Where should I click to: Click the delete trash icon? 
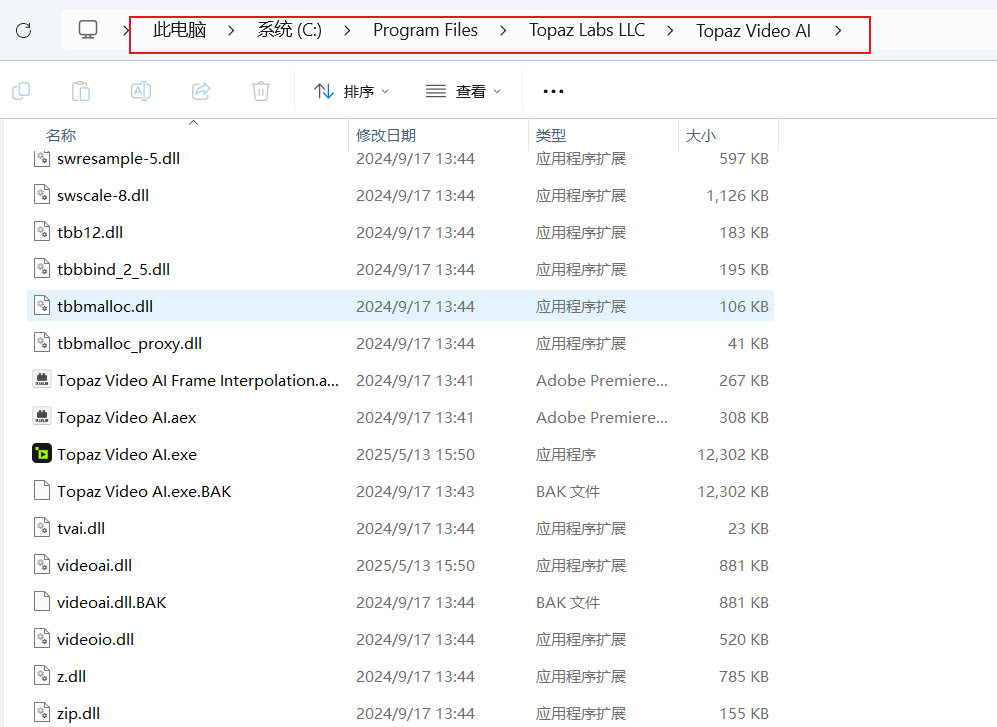point(261,92)
